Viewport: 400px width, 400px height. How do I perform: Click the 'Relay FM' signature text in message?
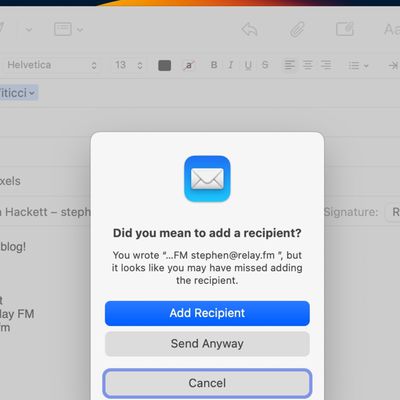[17, 314]
